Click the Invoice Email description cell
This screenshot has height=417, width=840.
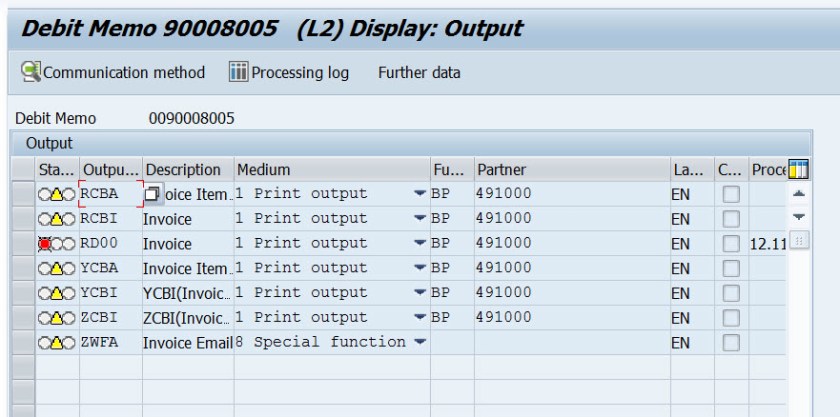188,342
